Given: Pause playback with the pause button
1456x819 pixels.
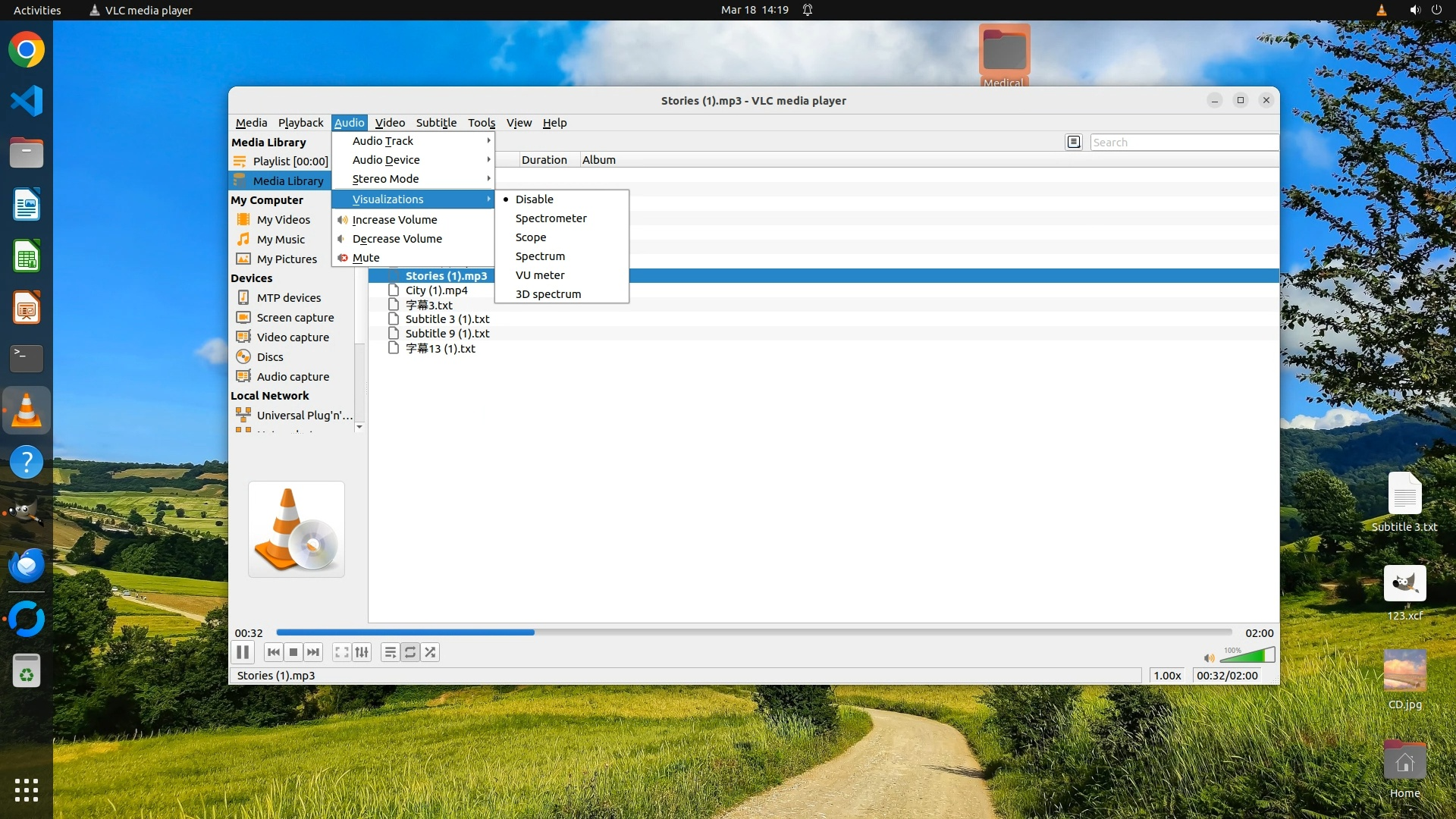Looking at the screenshot, I should click(243, 652).
